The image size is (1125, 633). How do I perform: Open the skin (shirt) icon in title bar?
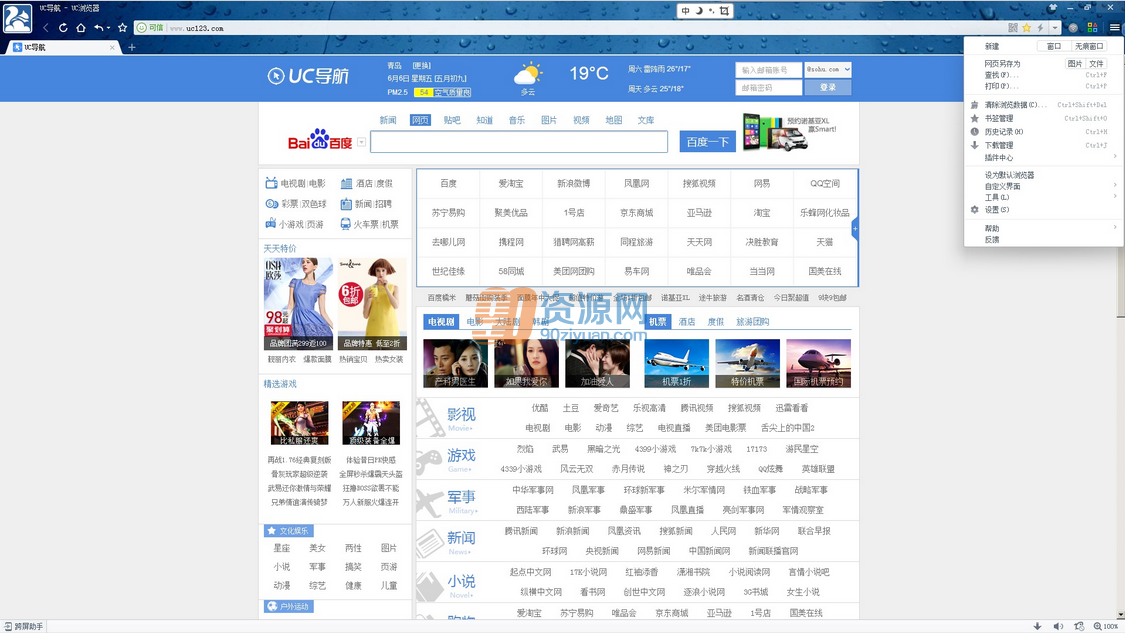coord(1053,7)
